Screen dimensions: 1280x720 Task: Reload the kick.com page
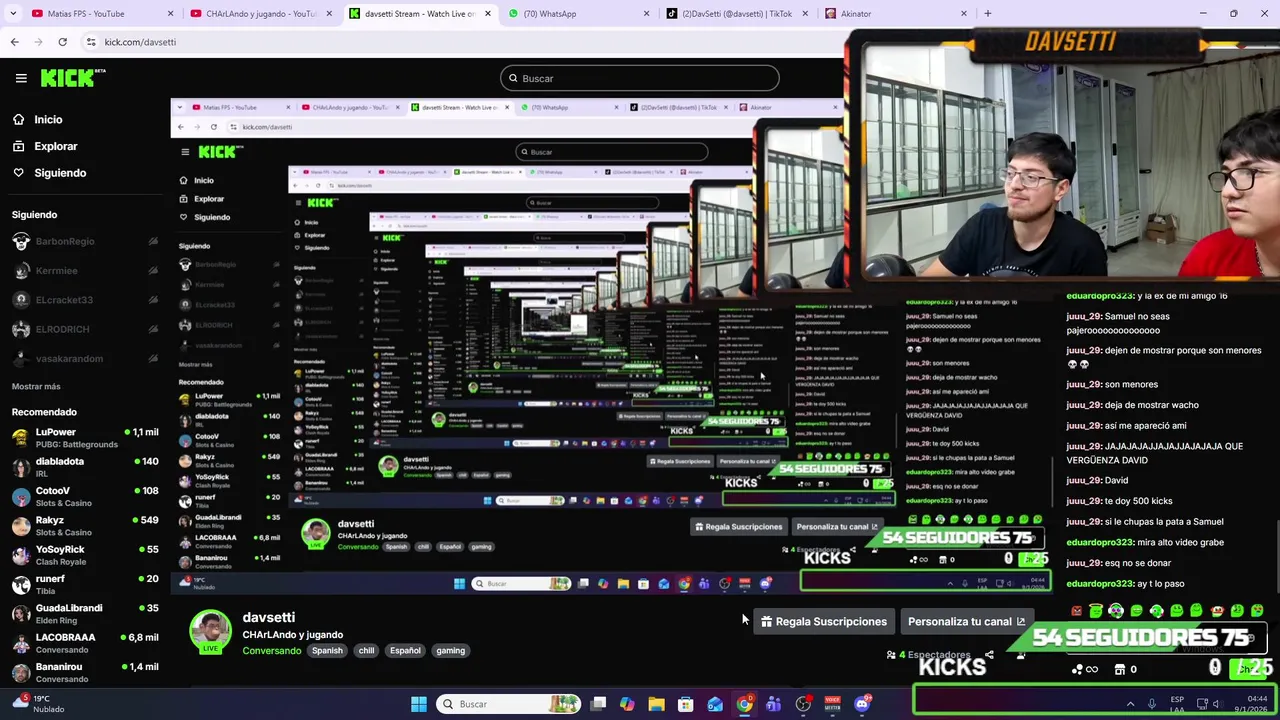62,42
